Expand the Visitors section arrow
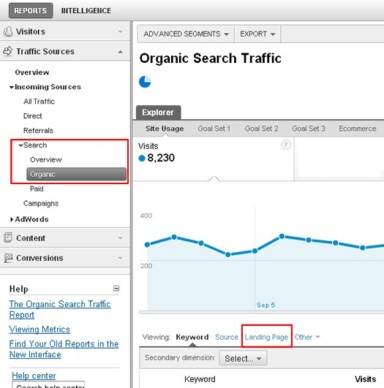 [x=120, y=32]
